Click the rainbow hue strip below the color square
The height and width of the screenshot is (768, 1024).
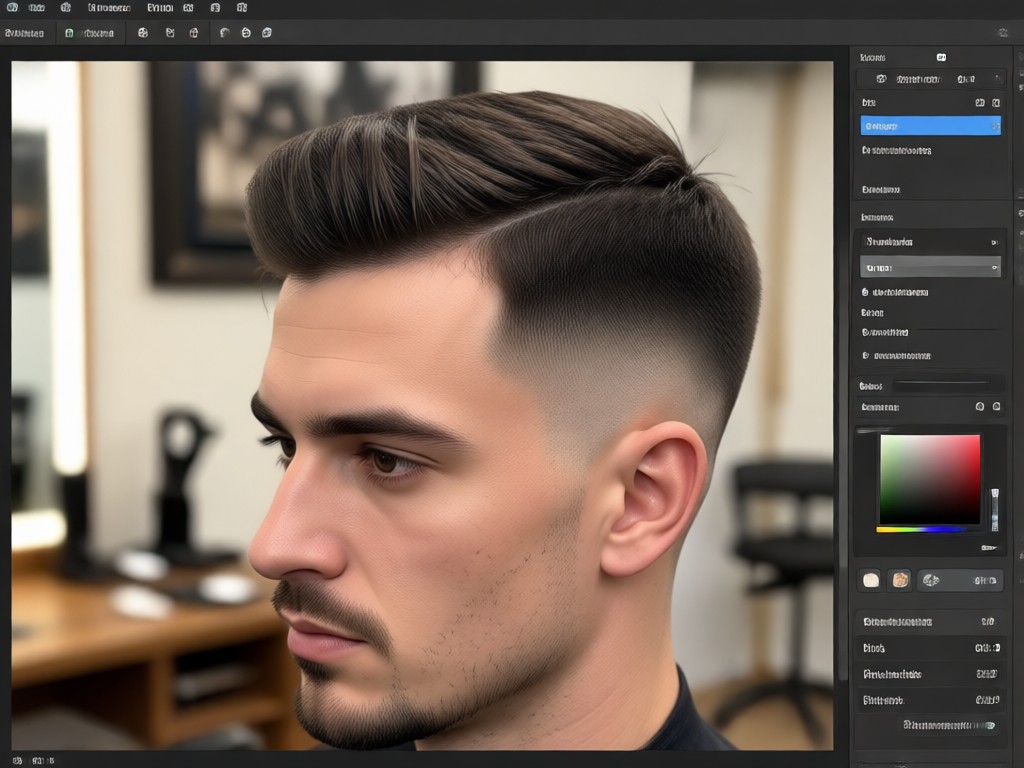click(921, 530)
